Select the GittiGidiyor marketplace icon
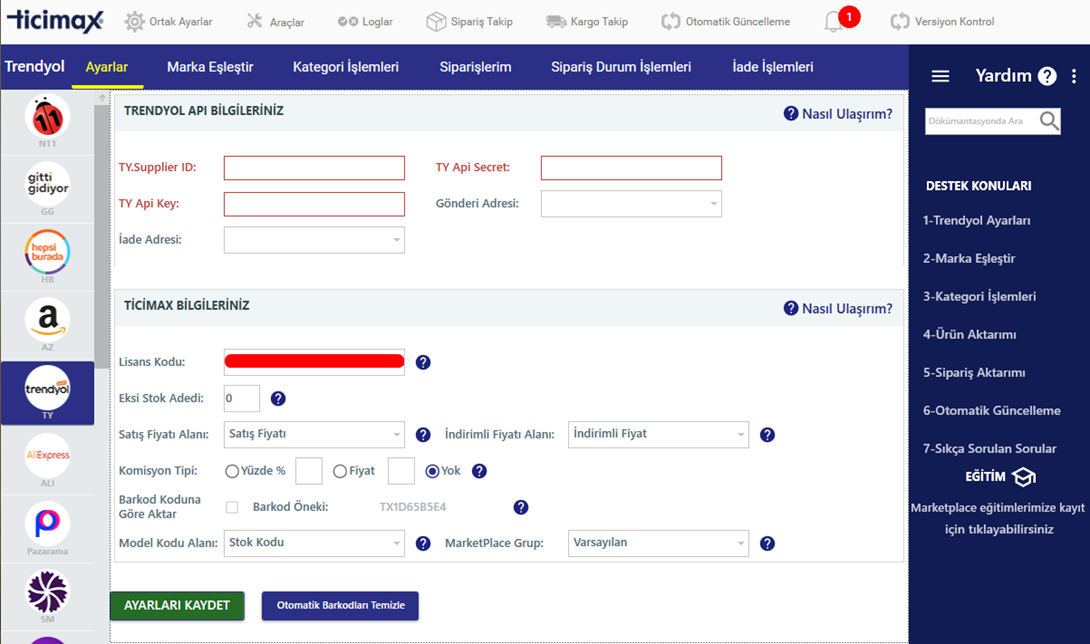 pos(47,184)
